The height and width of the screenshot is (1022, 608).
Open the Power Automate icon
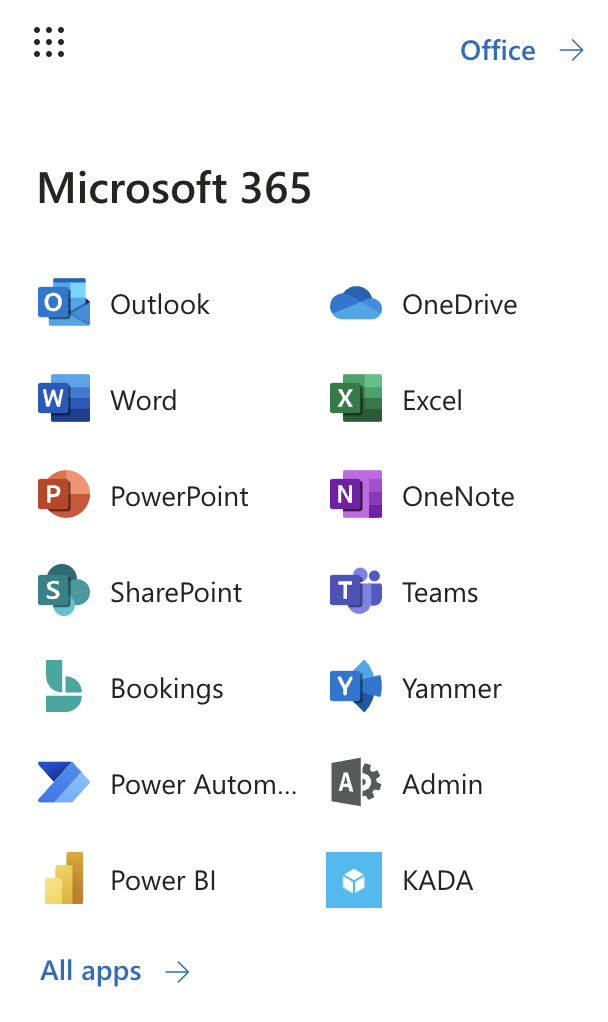pyautogui.click(x=63, y=784)
